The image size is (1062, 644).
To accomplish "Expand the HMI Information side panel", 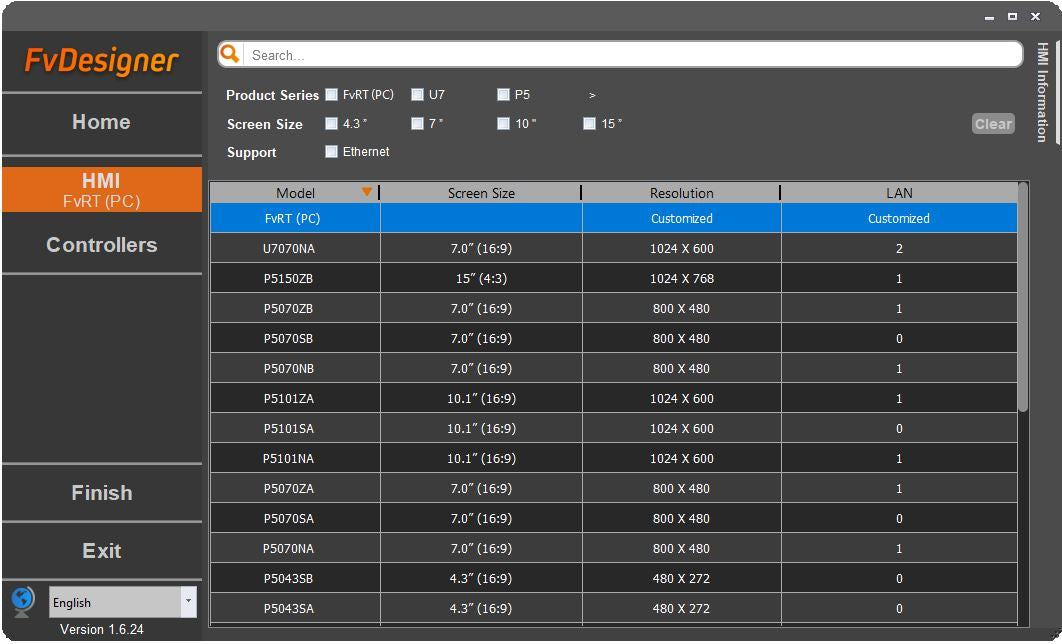I will coord(1042,92).
